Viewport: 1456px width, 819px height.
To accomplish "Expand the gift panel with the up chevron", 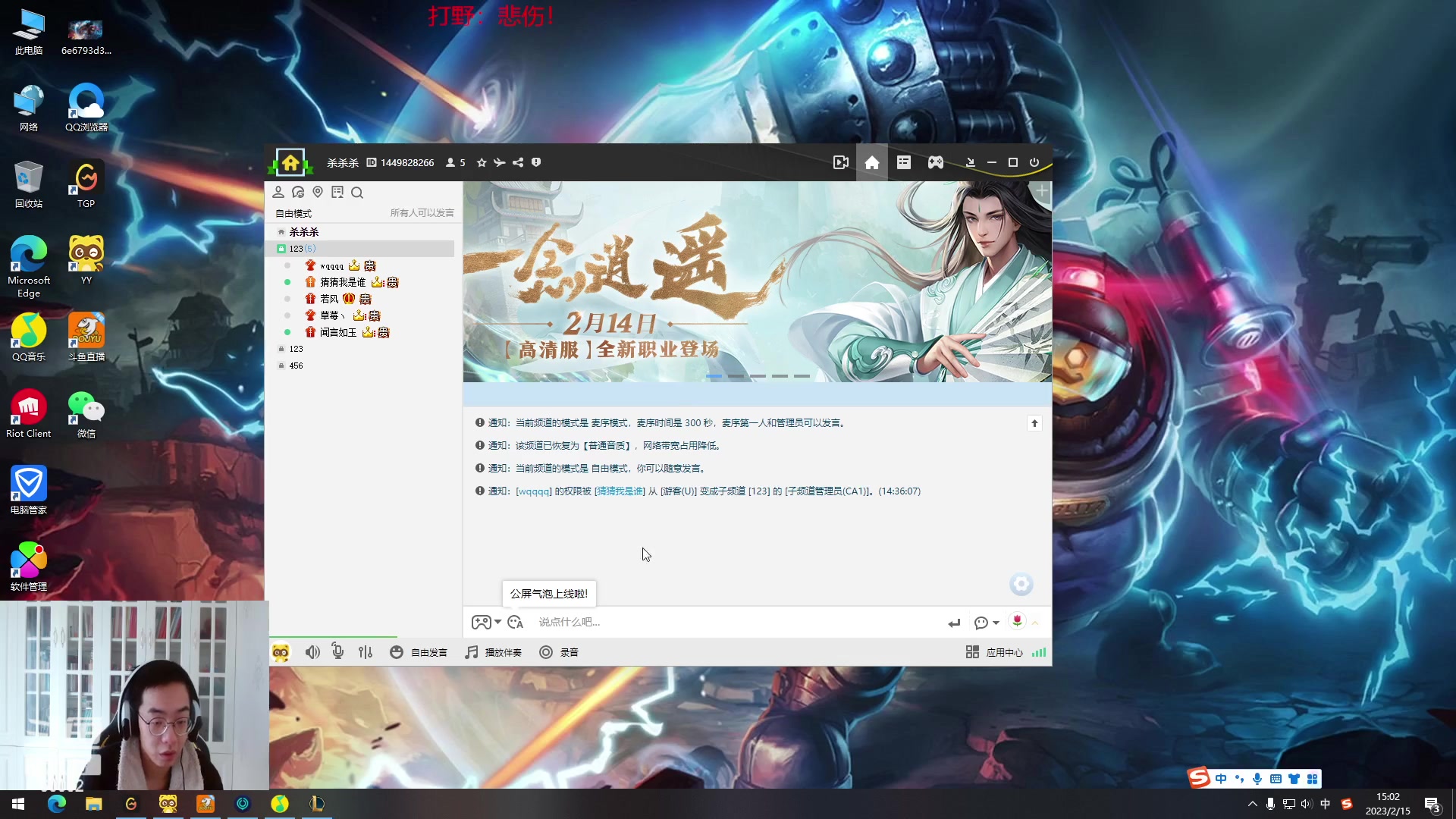I will point(1035,623).
